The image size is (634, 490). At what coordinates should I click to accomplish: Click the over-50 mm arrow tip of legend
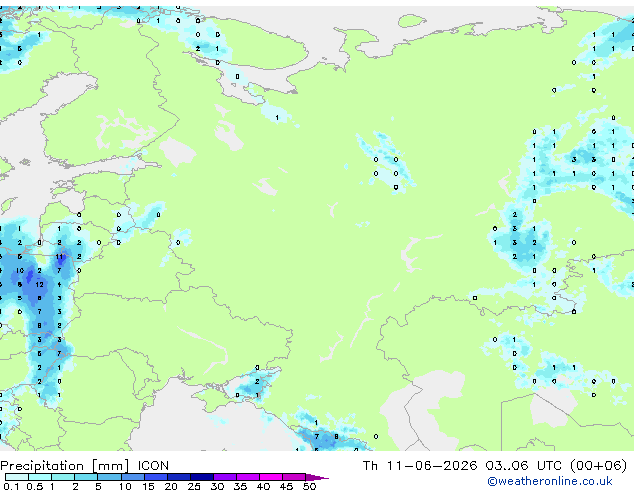317,477
